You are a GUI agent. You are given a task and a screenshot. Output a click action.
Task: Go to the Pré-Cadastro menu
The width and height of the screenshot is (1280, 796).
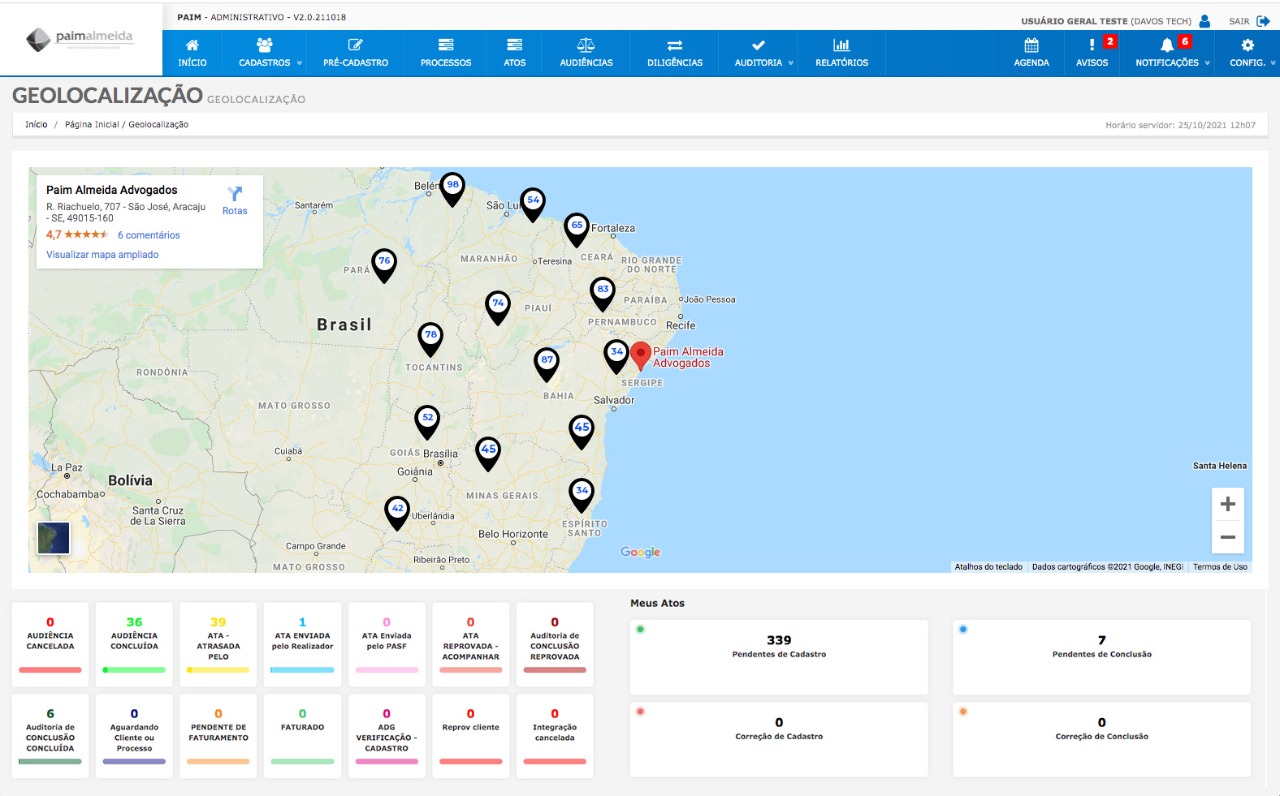(355, 53)
